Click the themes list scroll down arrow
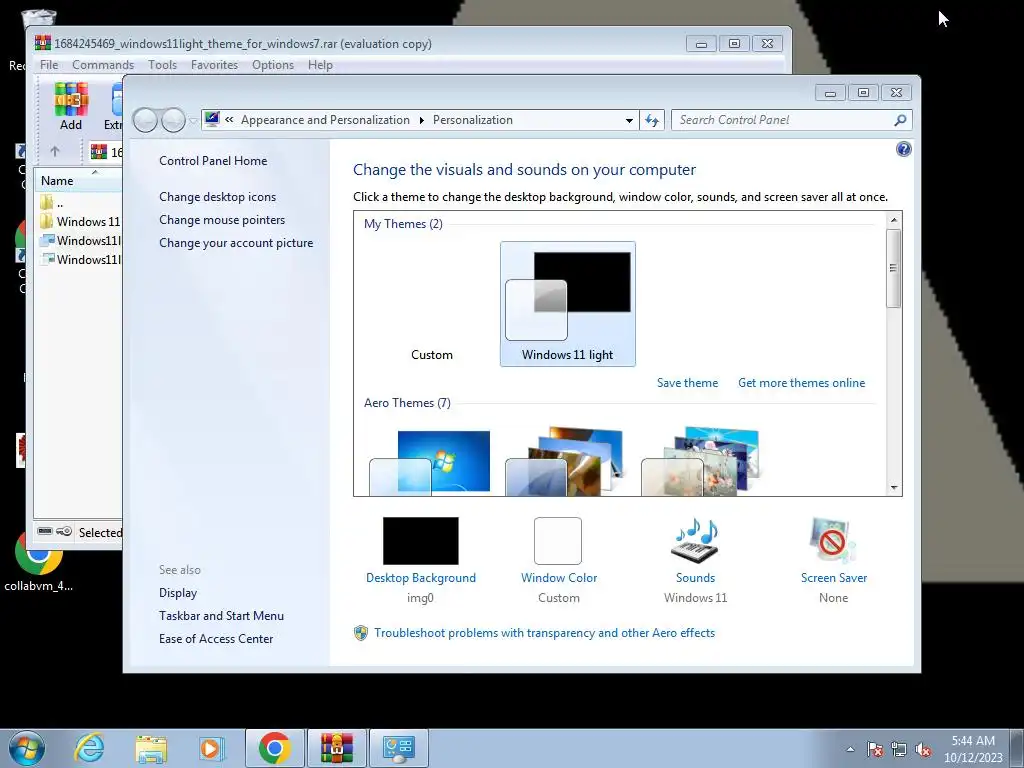The width and height of the screenshot is (1024, 768). point(894,487)
